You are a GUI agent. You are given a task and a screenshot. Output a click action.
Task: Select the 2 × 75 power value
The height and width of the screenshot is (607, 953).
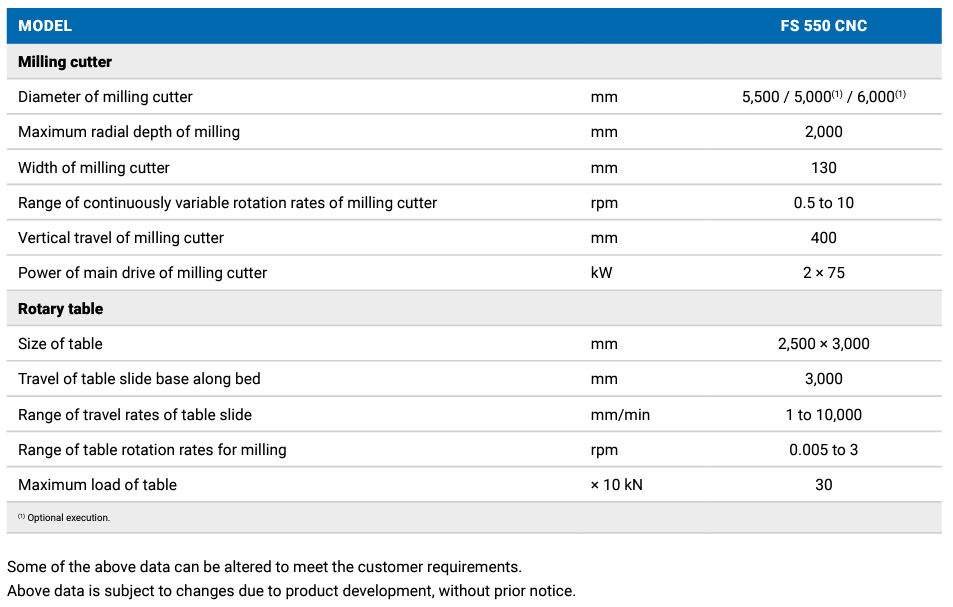click(x=823, y=273)
